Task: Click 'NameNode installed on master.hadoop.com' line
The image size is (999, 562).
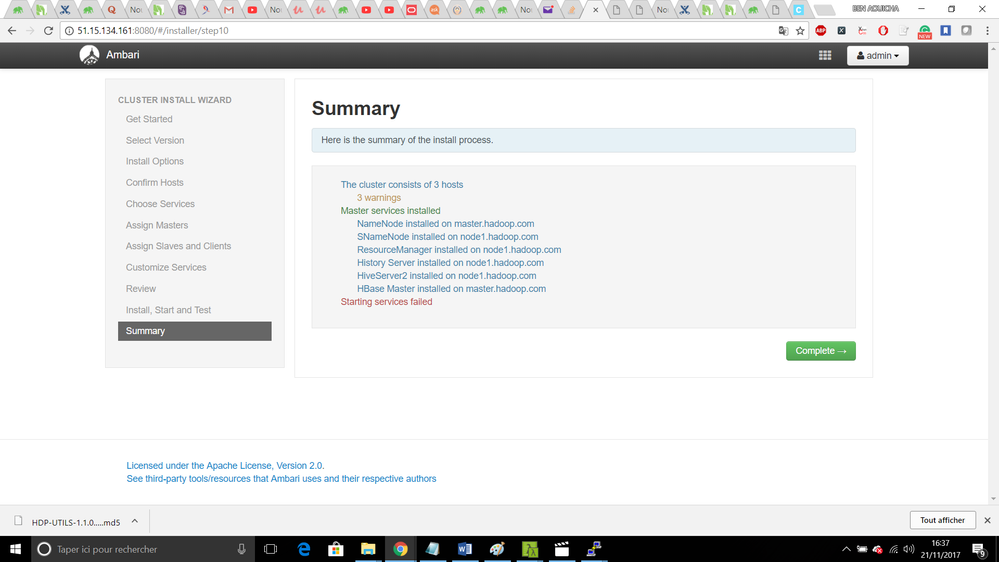Action: (x=445, y=224)
